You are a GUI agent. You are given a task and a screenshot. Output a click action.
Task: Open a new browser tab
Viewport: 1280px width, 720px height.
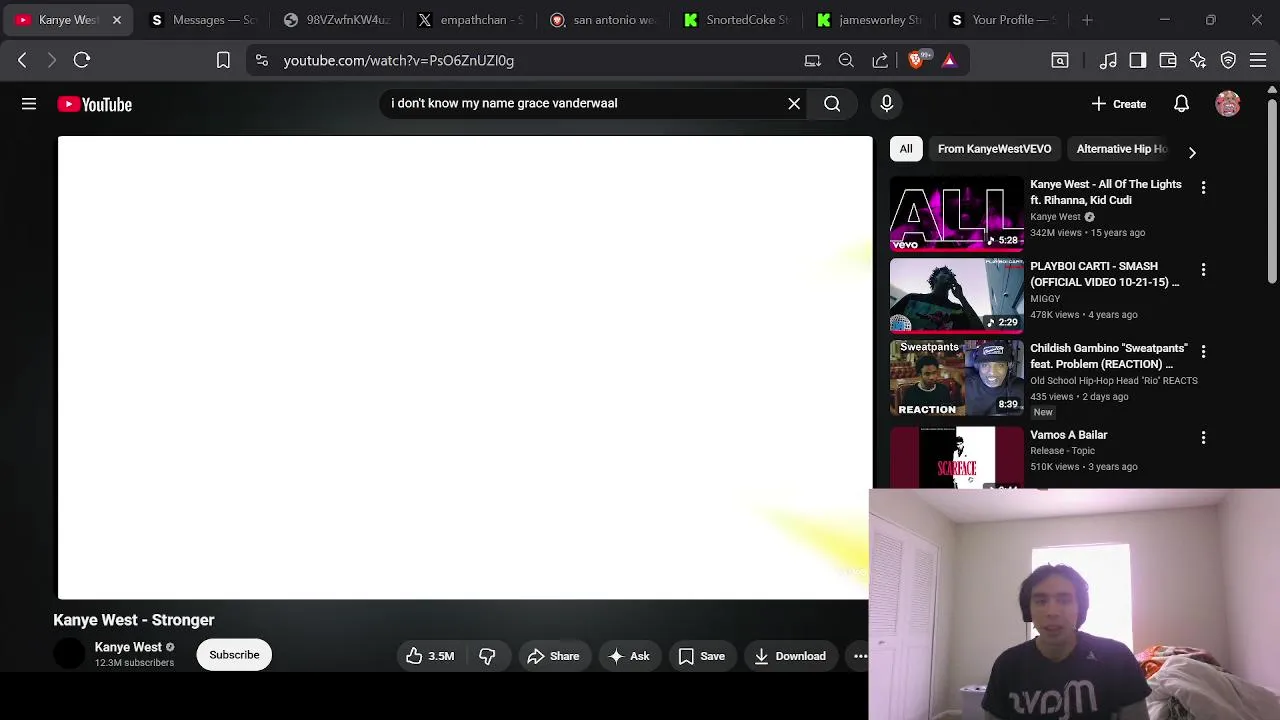click(x=1087, y=20)
